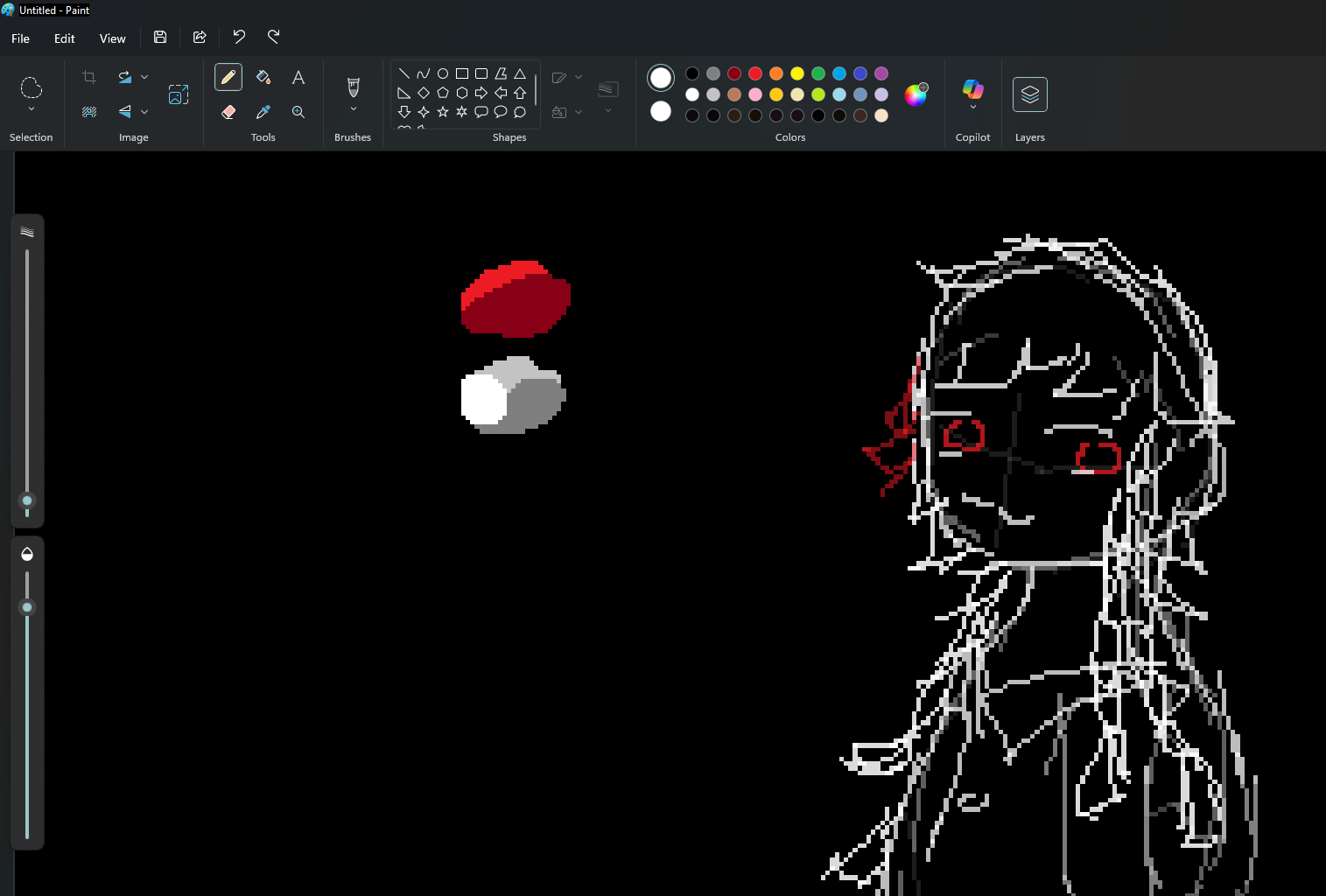Open the Edit menu
Viewport: 1326px width, 896px height.
(x=65, y=38)
